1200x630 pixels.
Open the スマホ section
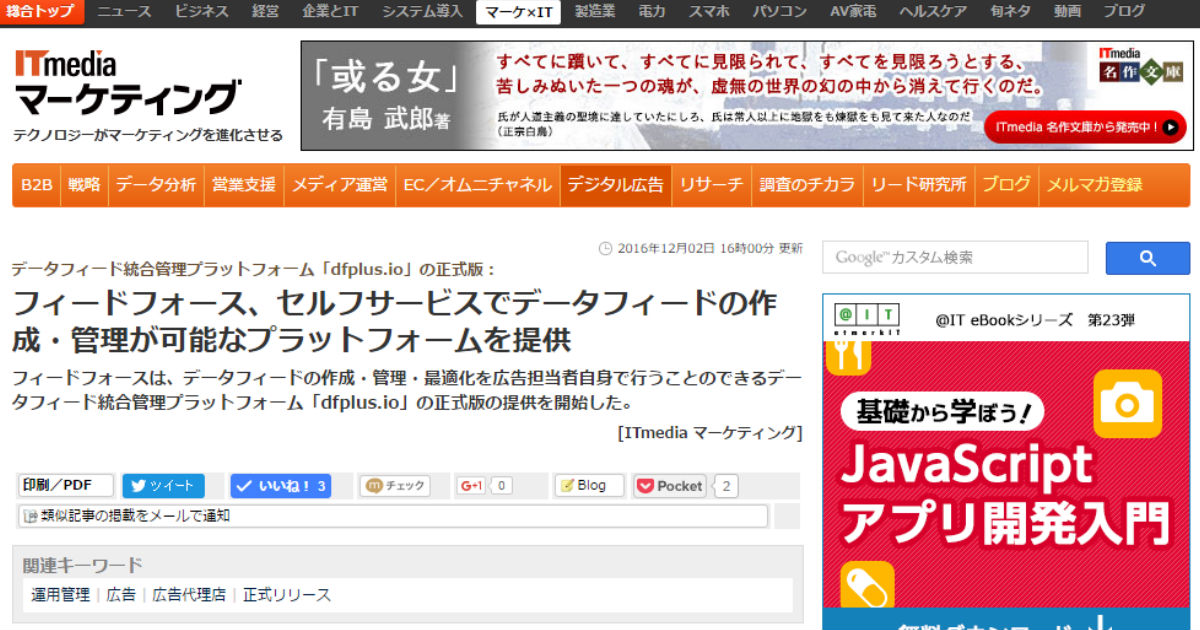(x=709, y=12)
